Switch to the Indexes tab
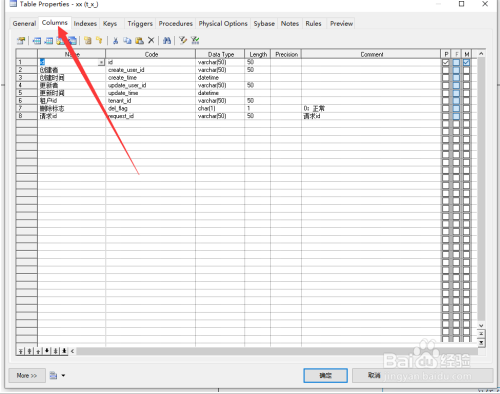The image size is (500, 394). pos(85,24)
